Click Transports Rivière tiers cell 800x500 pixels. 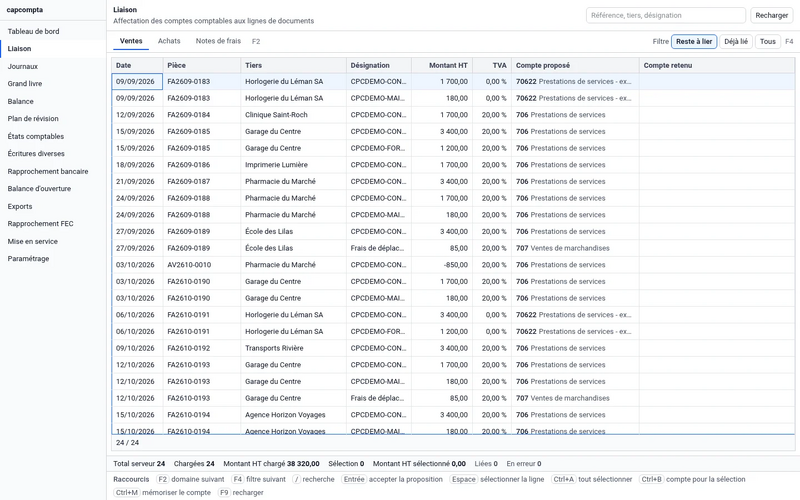coord(293,348)
